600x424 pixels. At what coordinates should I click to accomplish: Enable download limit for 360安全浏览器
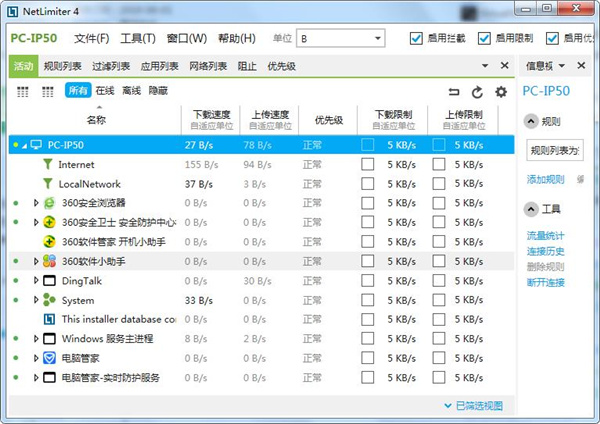coord(368,203)
